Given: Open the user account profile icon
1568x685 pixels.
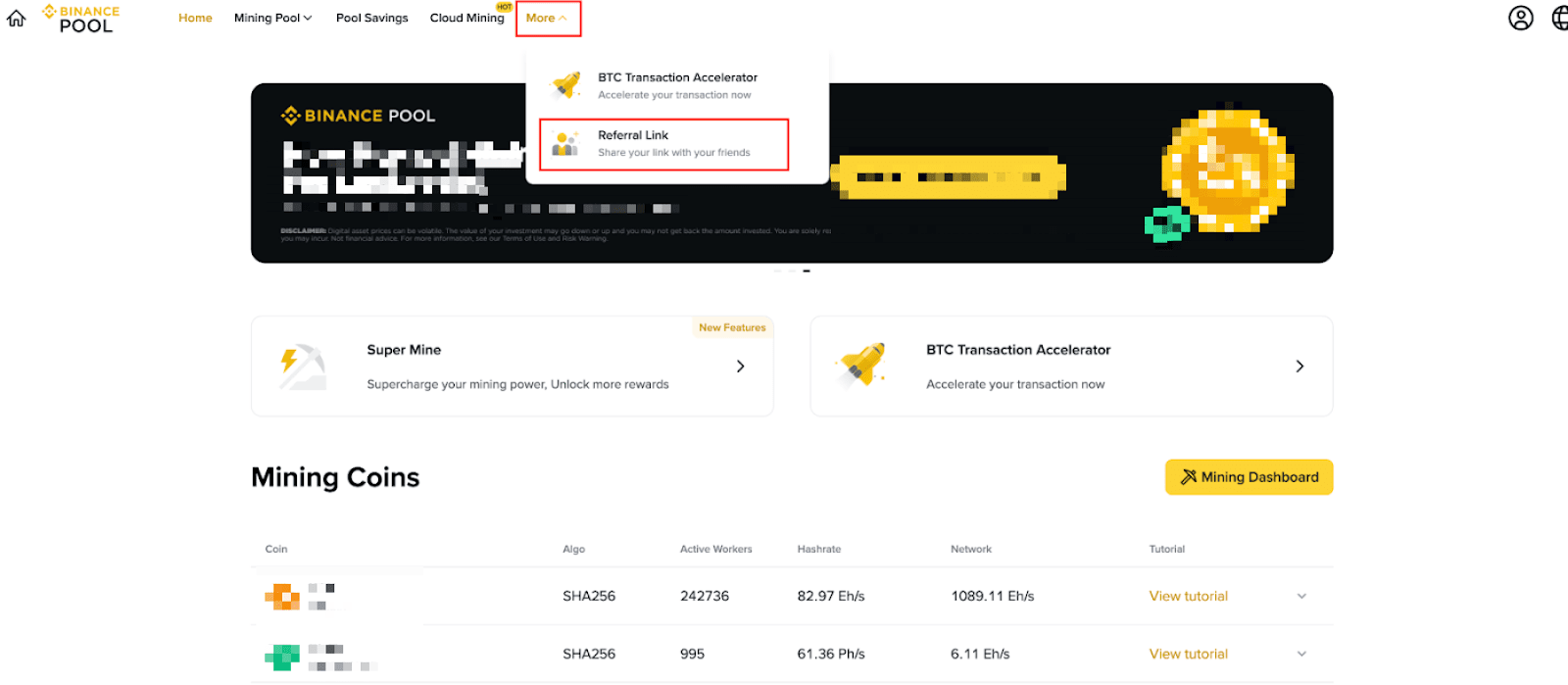Looking at the screenshot, I should coord(1521,18).
